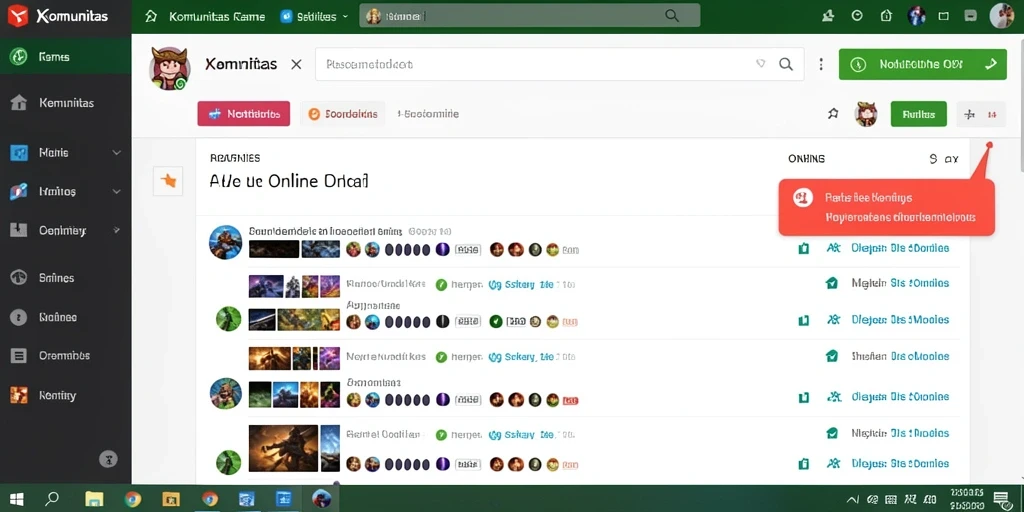The height and width of the screenshot is (512, 1024).
Task: Open the Windows Start button
Action: (17, 499)
